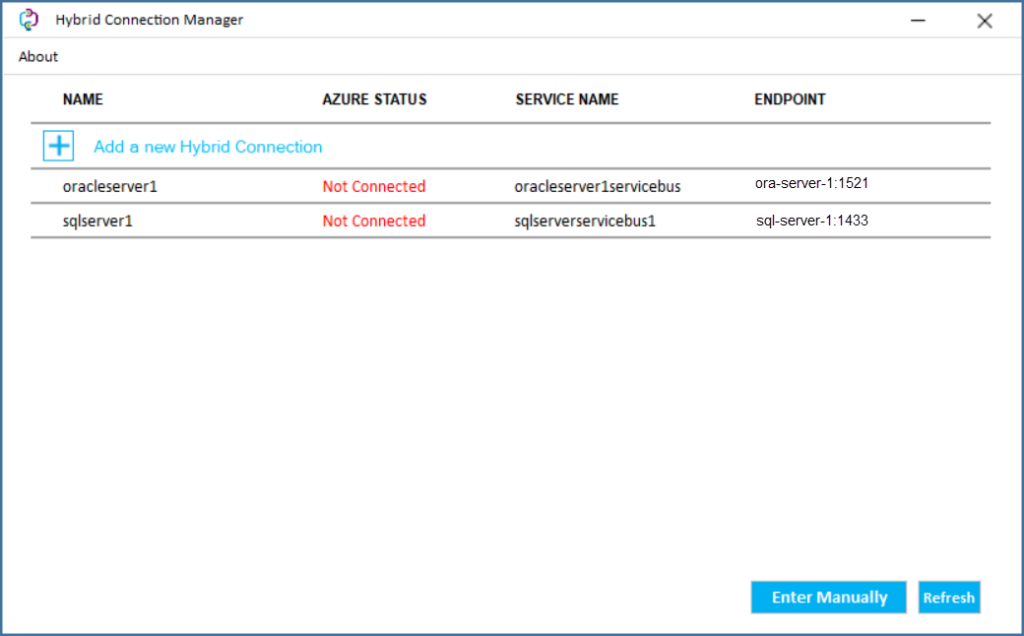The width and height of the screenshot is (1024, 636).
Task: Click the NAME column header
Action: [x=83, y=99]
